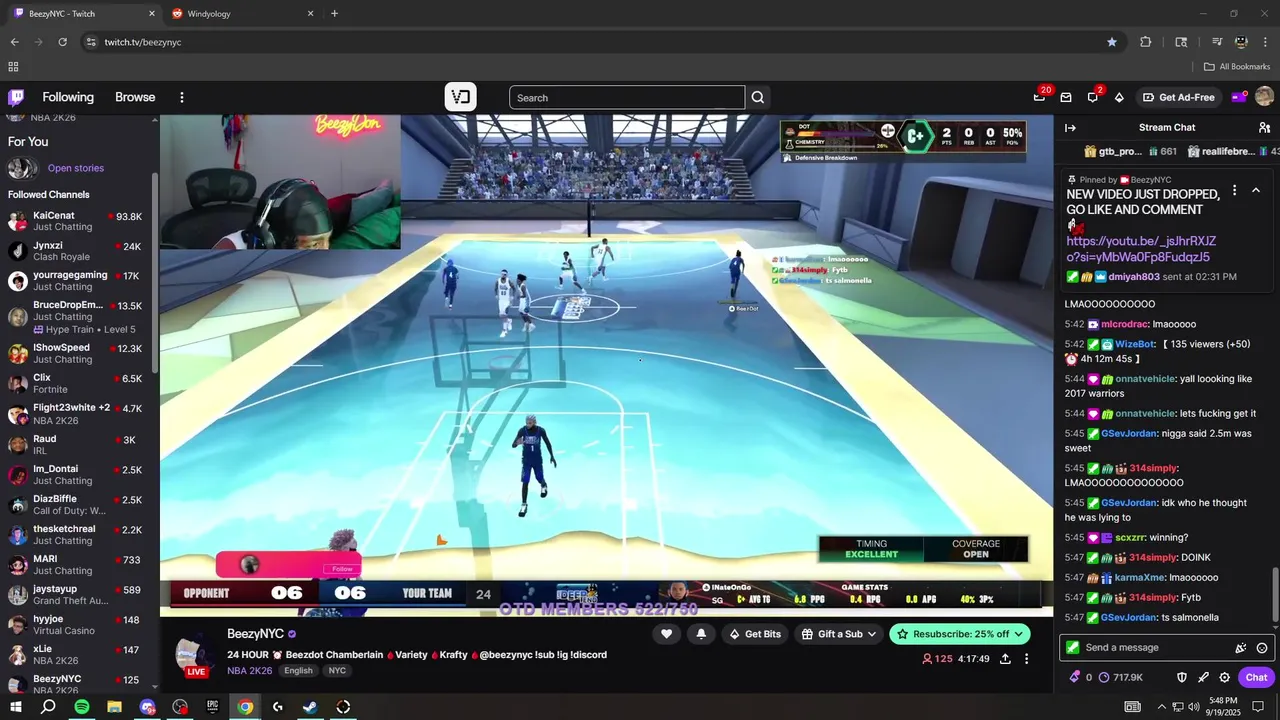Collapse the pinned message chevron

tap(1256, 190)
